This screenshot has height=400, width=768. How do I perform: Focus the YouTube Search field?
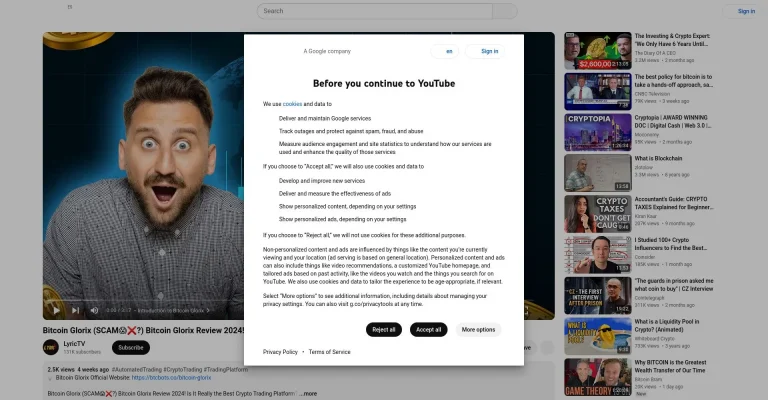coord(375,11)
